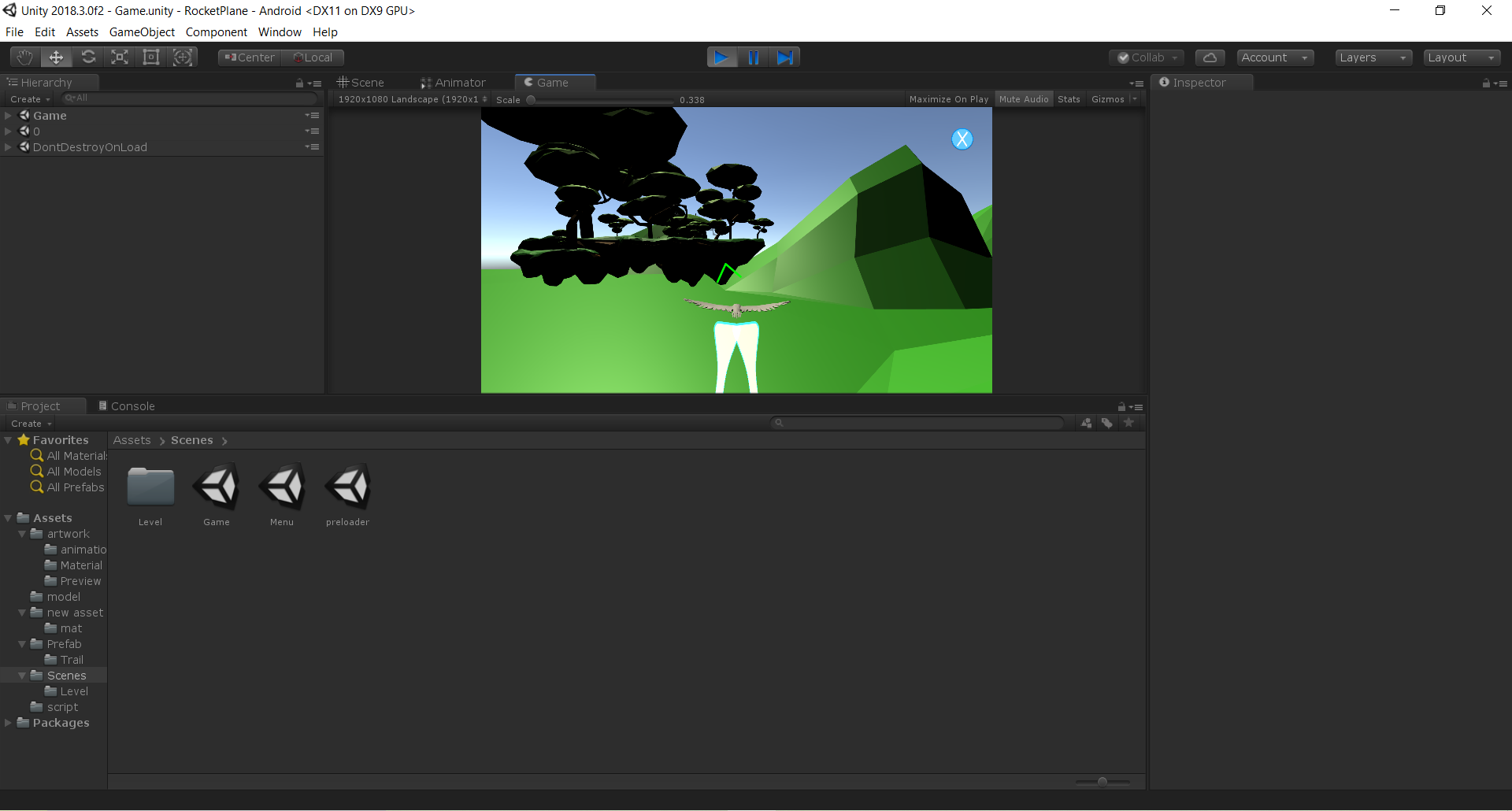Select the Move tool
1512x811 pixels.
coord(55,57)
